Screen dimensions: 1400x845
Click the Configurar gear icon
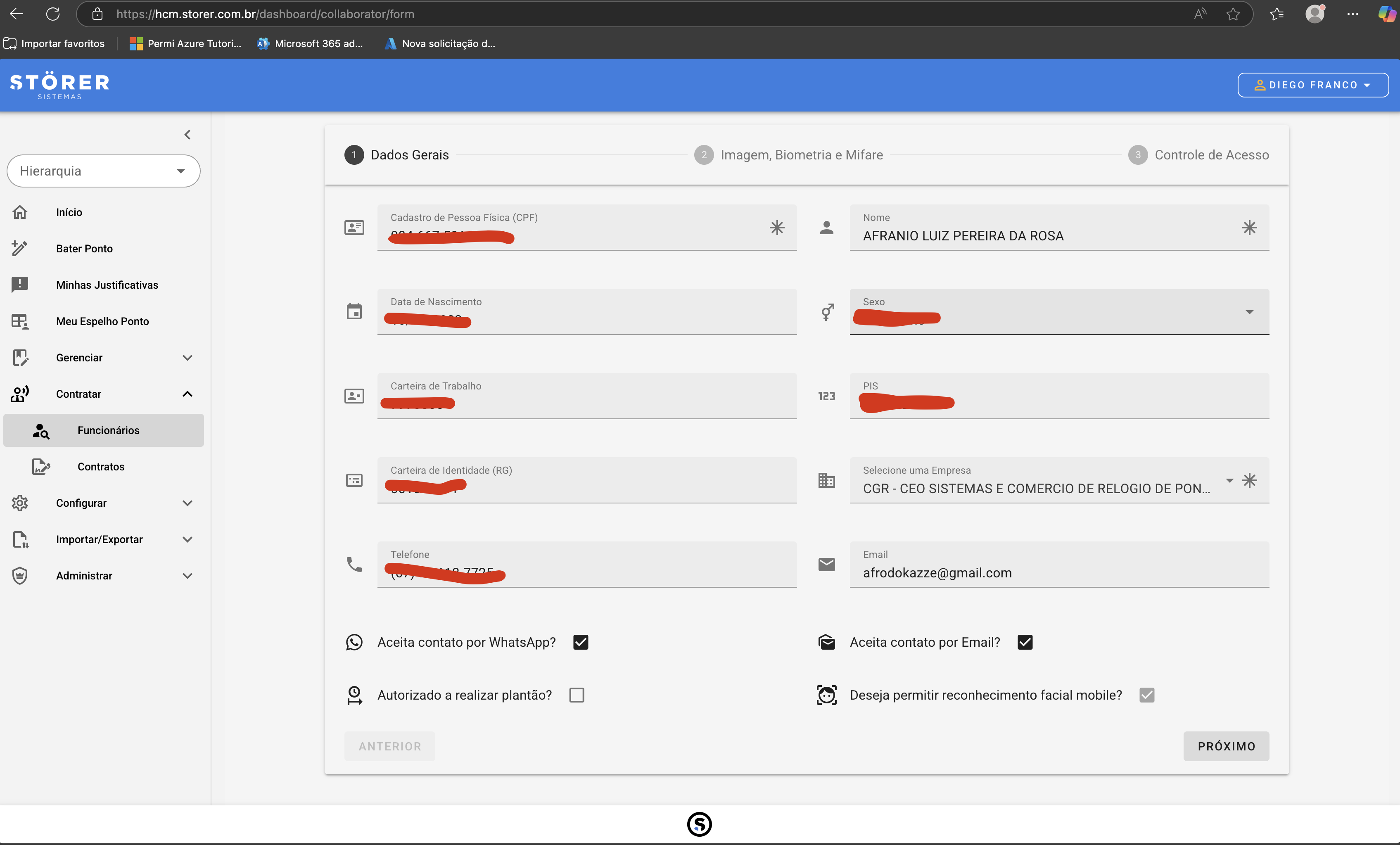[x=20, y=503]
